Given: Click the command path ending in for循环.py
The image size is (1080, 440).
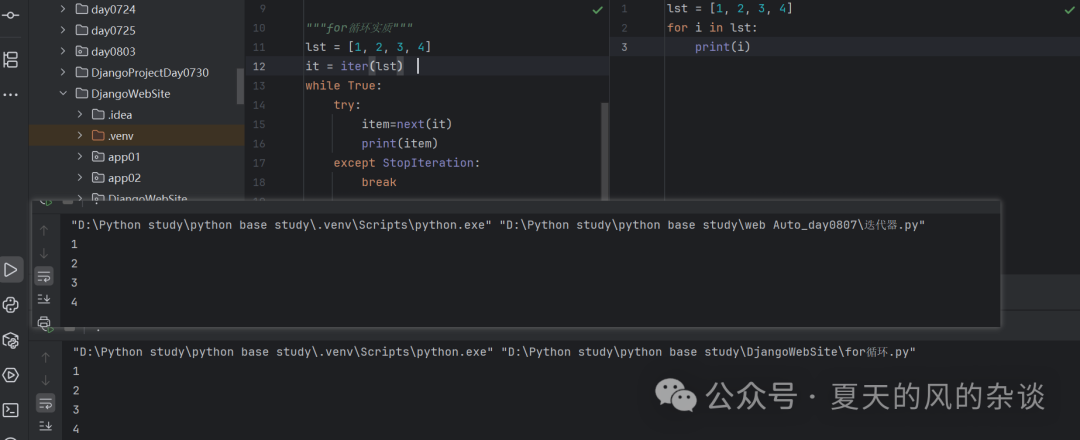Looking at the screenshot, I should (x=494, y=352).
